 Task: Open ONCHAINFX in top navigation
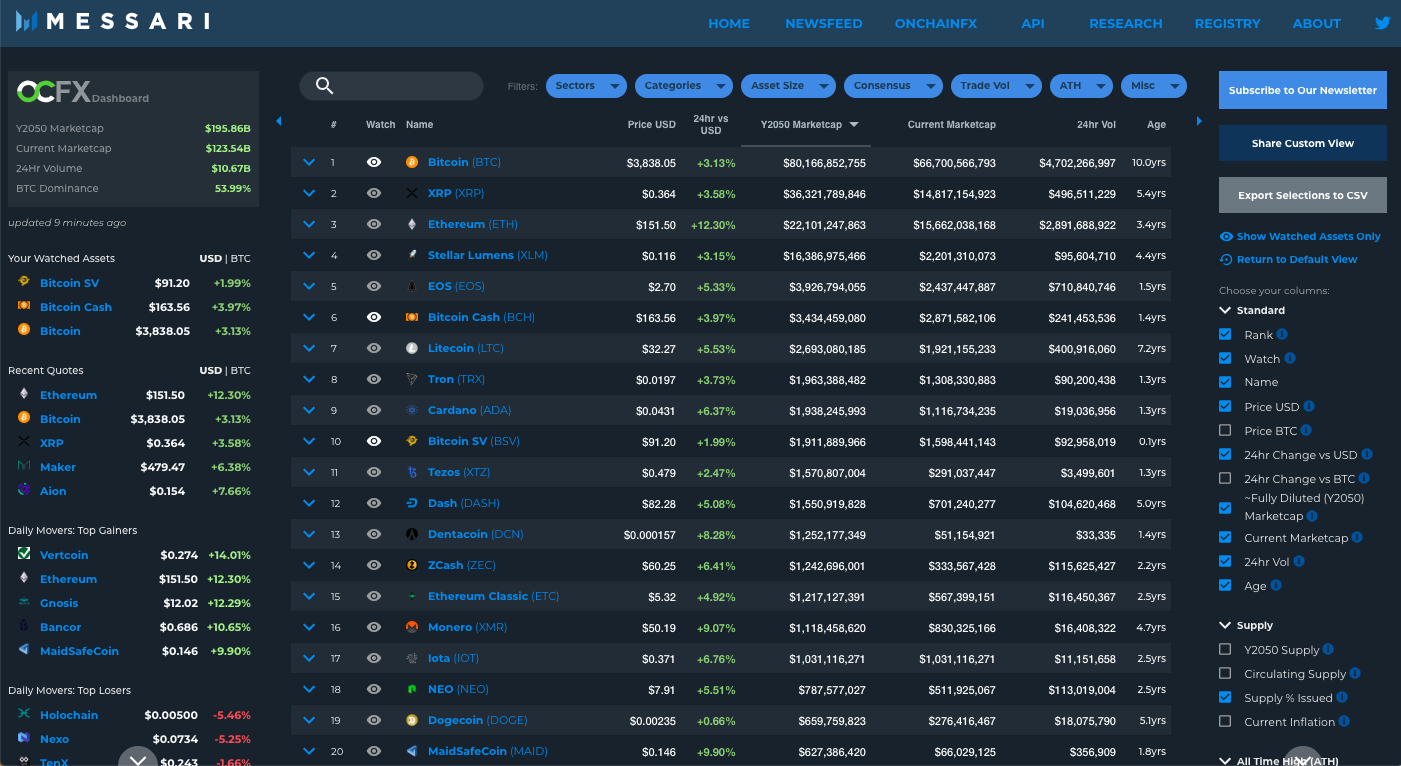click(x=936, y=23)
